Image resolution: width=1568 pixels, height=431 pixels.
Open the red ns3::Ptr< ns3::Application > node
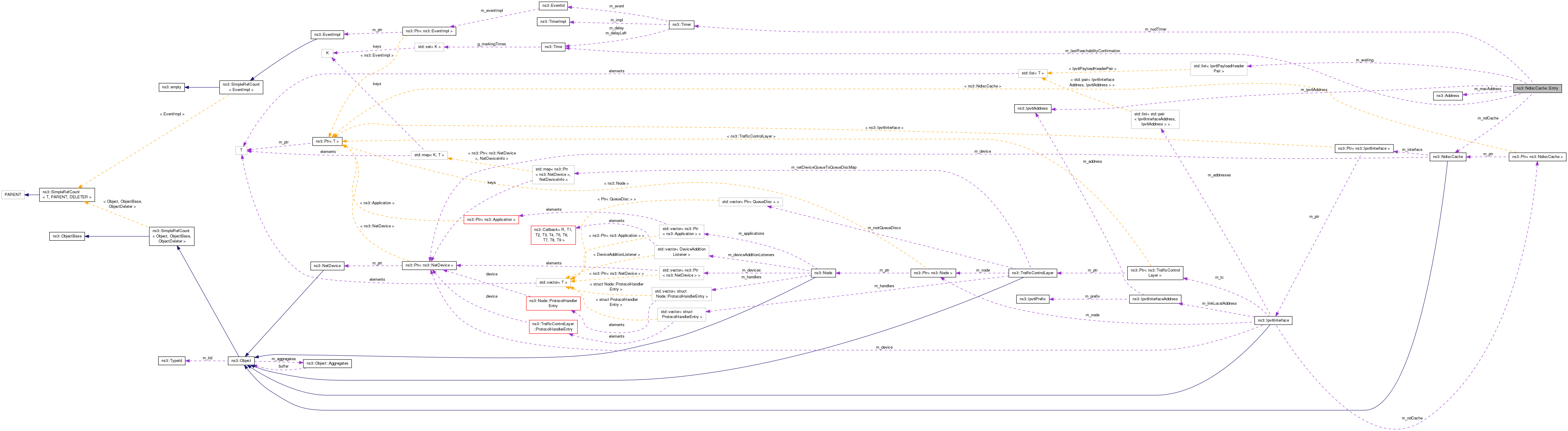pyautogui.click(x=491, y=219)
